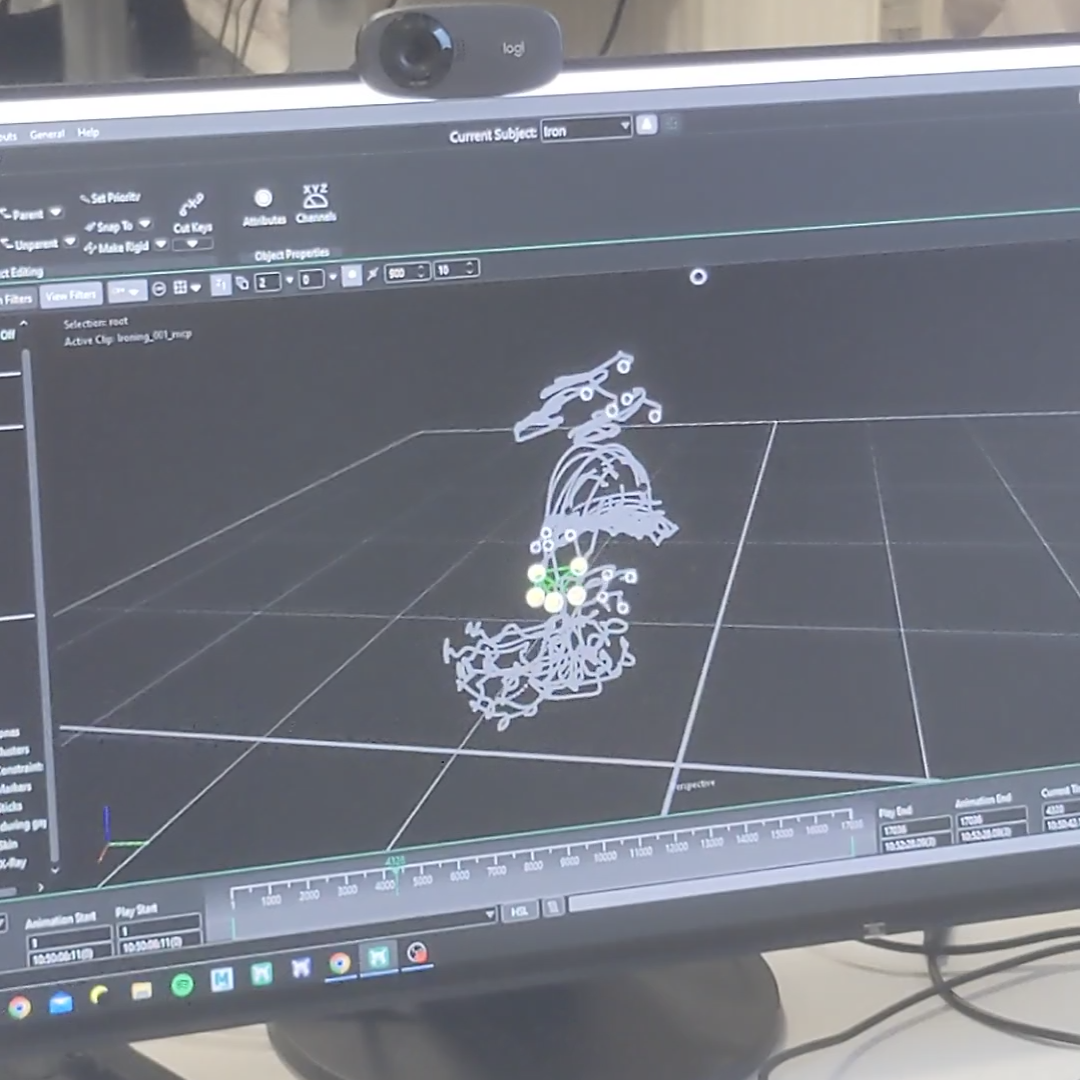Open the General menu

coord(47,133)
